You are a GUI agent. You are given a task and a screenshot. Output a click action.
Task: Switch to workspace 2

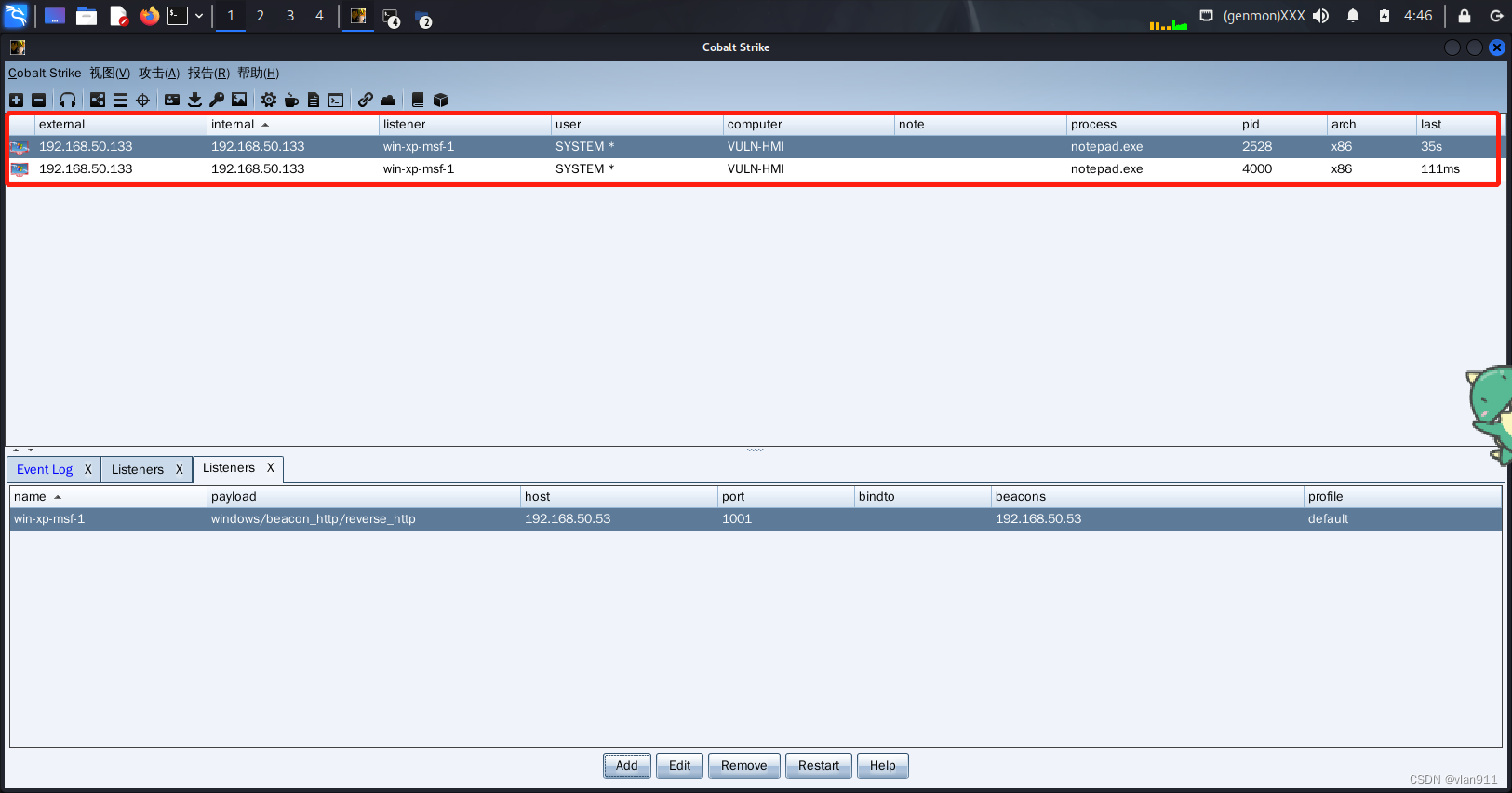261,16
